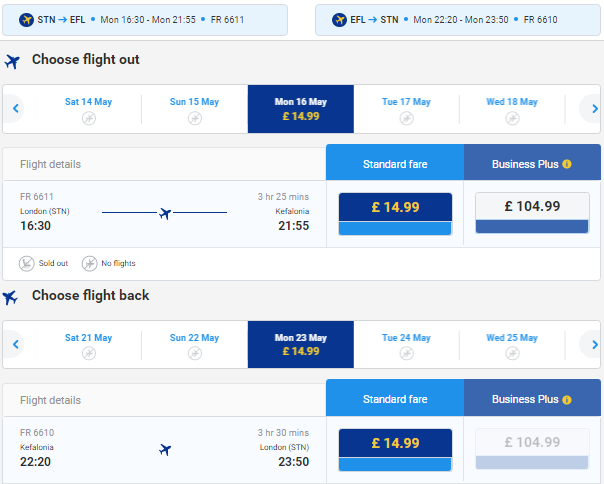
Task: Open the EFL to STN flight summary chip
Action: coord(458,20)
